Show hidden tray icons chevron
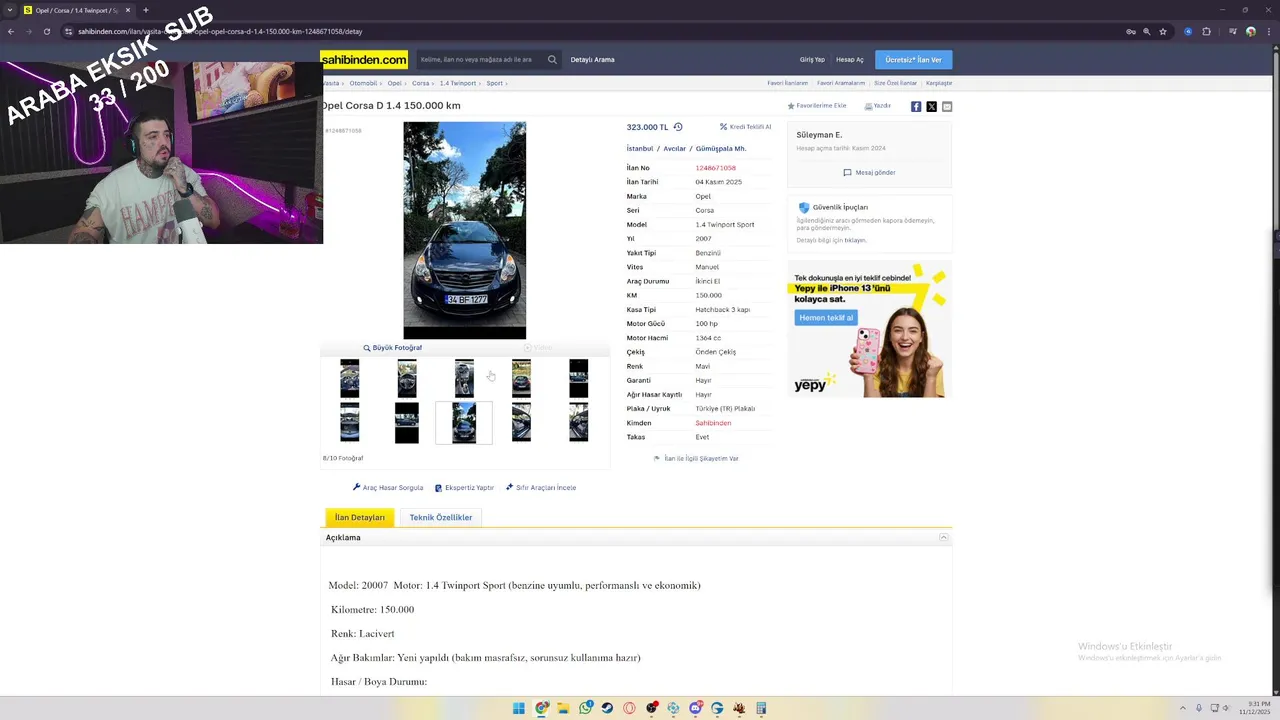The image size is (1280, 720). pyautogui.click(x=1183, y=708)
